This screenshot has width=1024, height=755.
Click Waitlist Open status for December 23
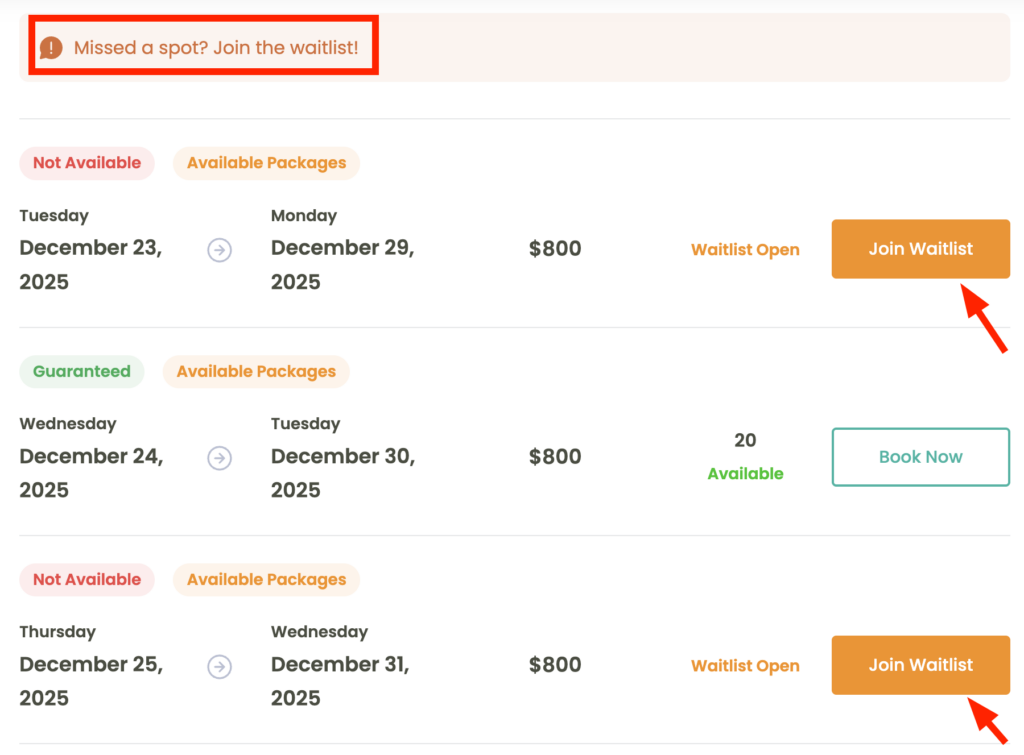pyautogui.click(x=745, y=250)
